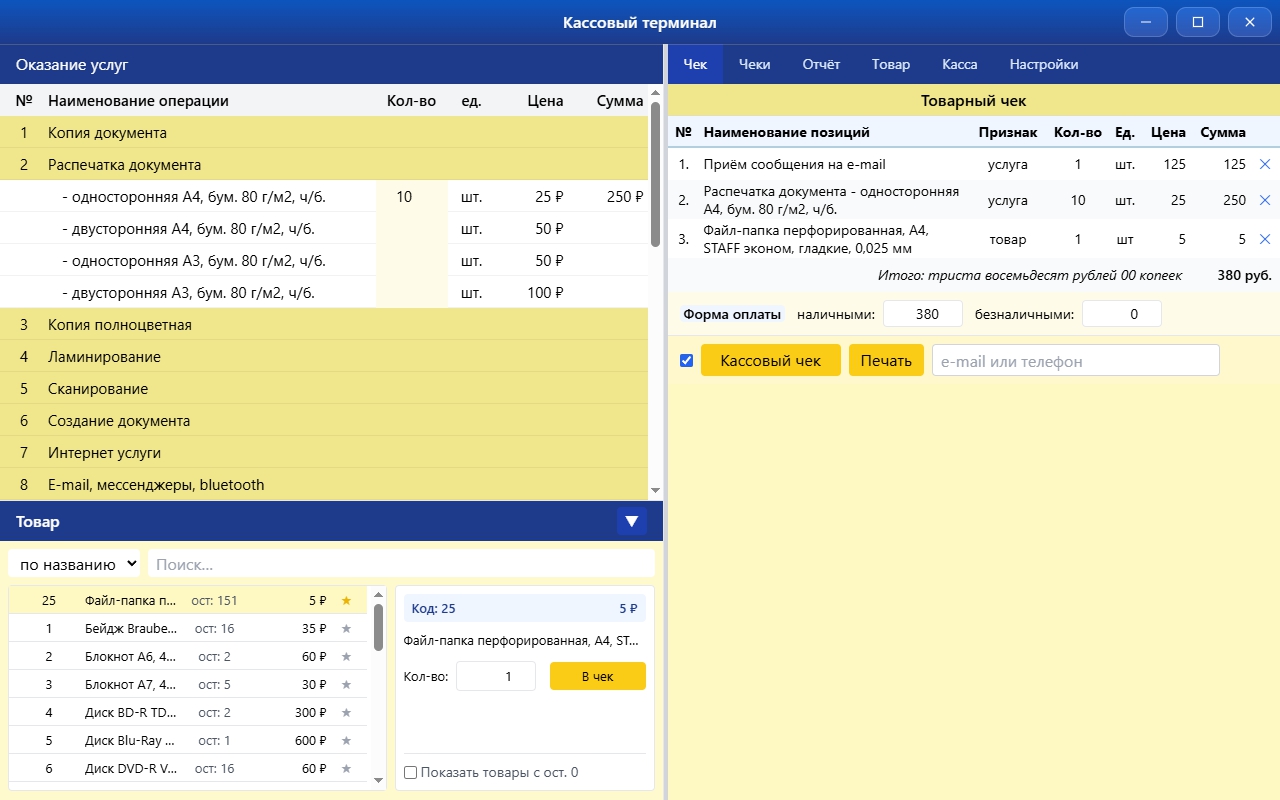
Task: Click the наличными amount field
Action: (923, 314)
